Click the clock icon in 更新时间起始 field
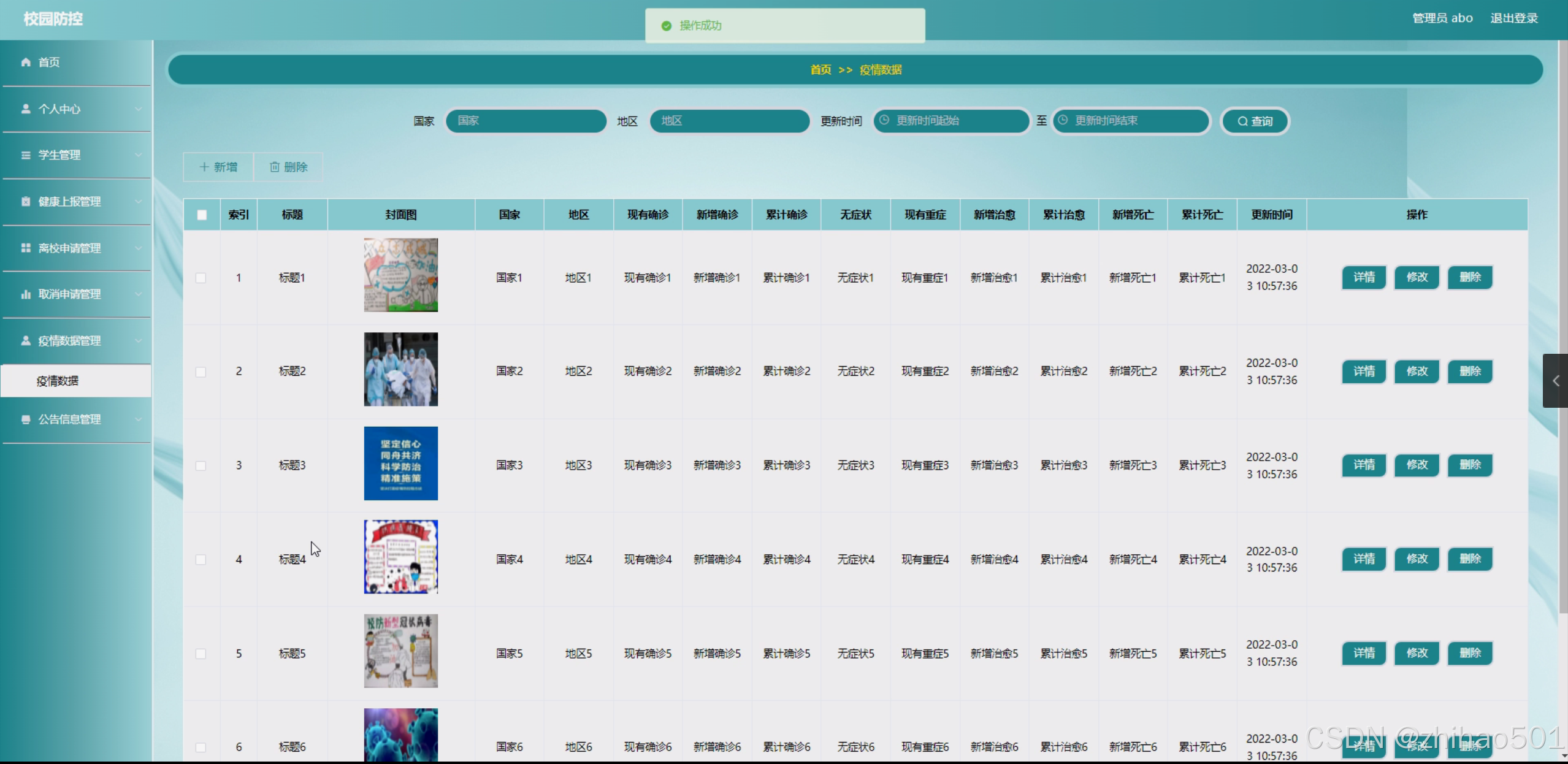The width and height of the screenshot is (1568, 764). click(884, 120)
